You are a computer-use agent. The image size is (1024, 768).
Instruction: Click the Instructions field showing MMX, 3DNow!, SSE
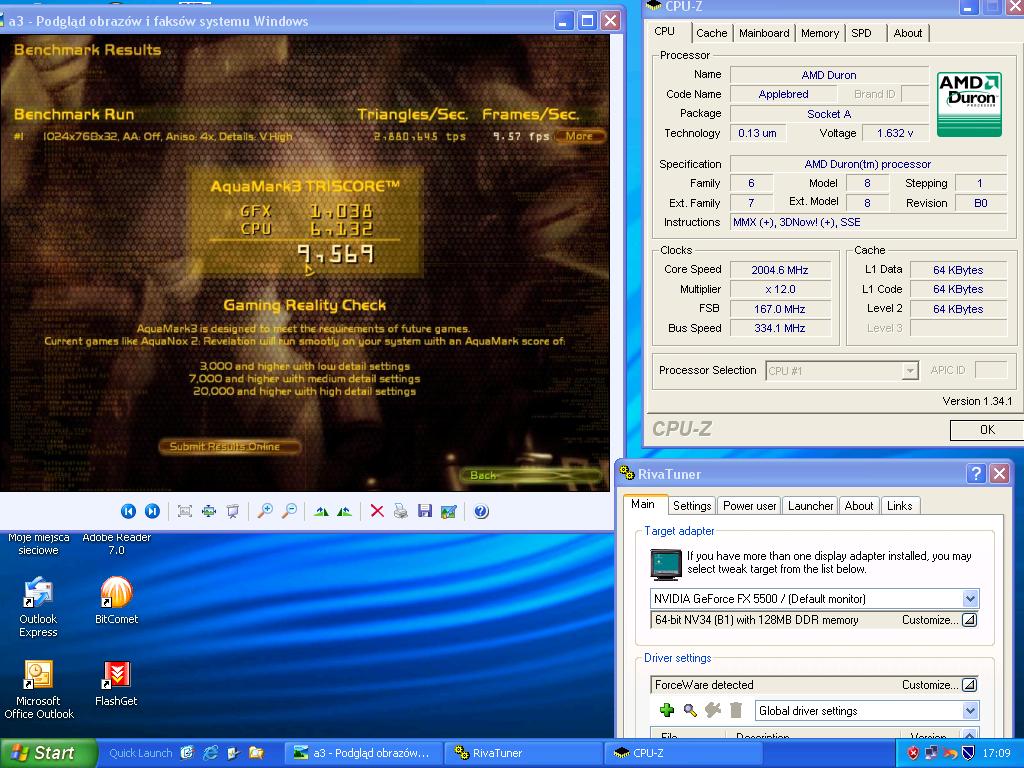pos(869,223)
